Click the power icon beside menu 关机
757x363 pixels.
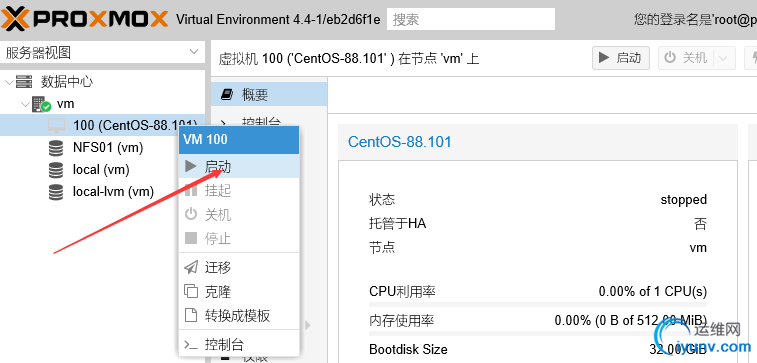[191, 214]
